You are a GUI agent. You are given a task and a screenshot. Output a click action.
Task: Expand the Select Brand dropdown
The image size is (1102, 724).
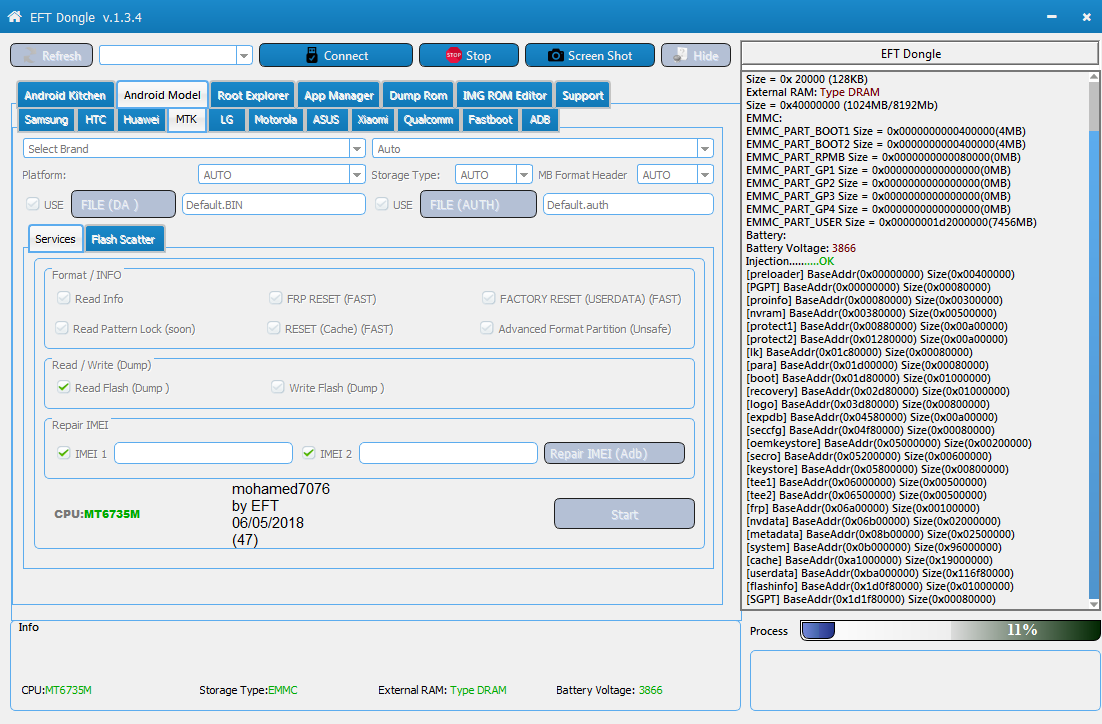click(x=357, y=148)
